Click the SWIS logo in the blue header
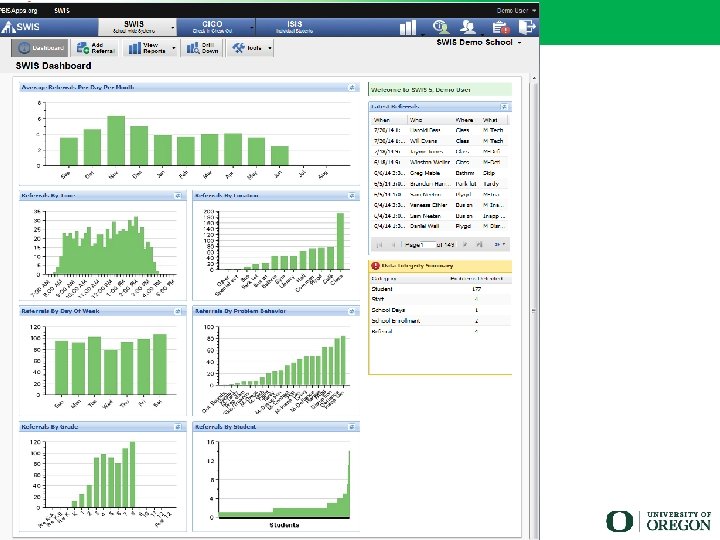Image resolution: width=720 pixels, height=540 pixels. coord(21,27)
